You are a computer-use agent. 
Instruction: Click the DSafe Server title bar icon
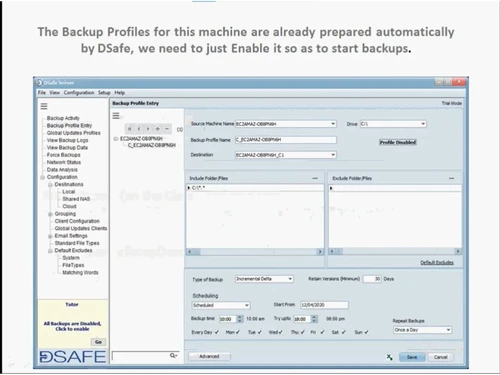coord(40,82)
